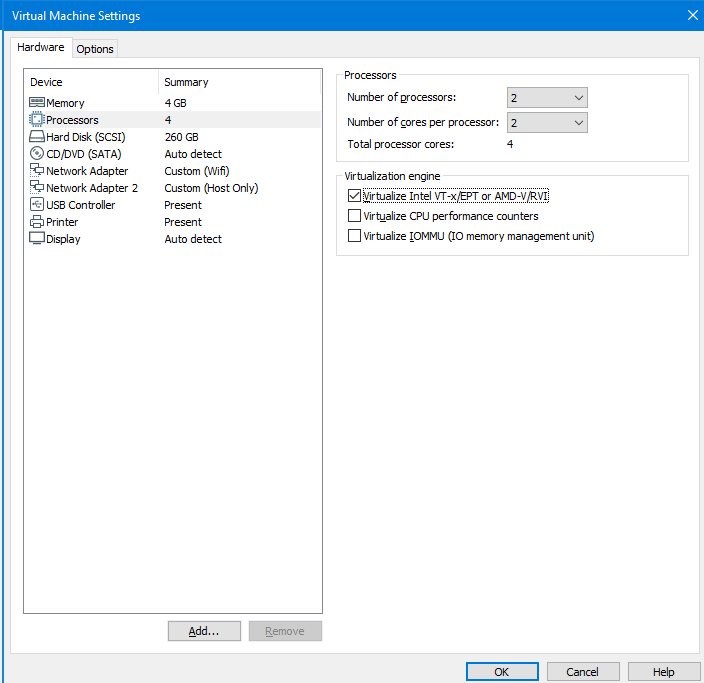The image size is (704, 683).
Task: Click the Memory device icon
Action: point(37,103)
